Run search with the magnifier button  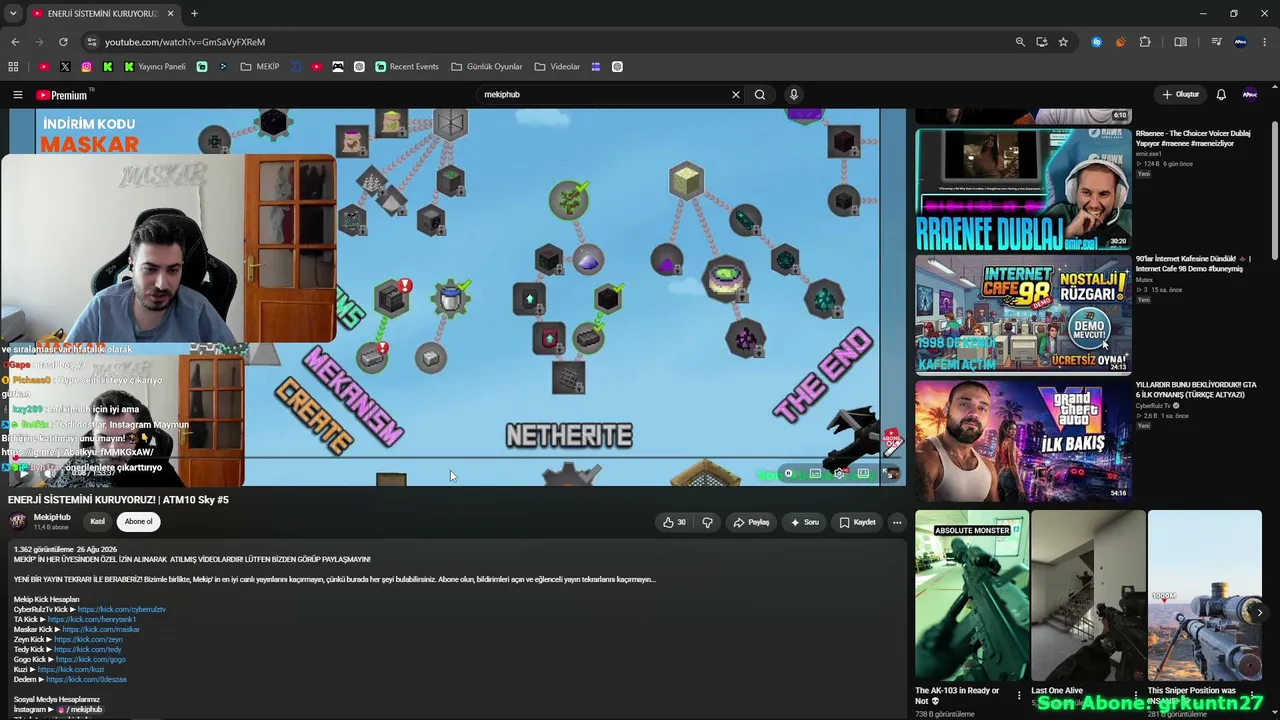point(760,95)
